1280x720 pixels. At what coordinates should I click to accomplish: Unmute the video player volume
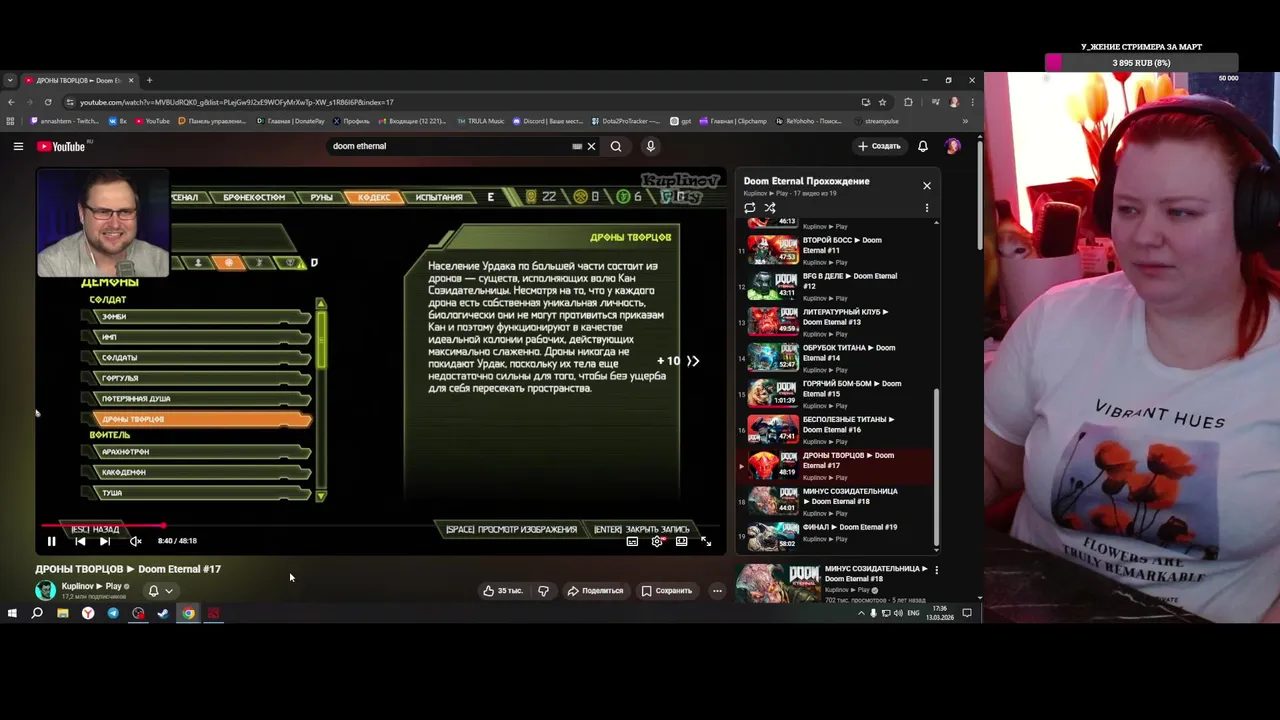coord(135,541)
